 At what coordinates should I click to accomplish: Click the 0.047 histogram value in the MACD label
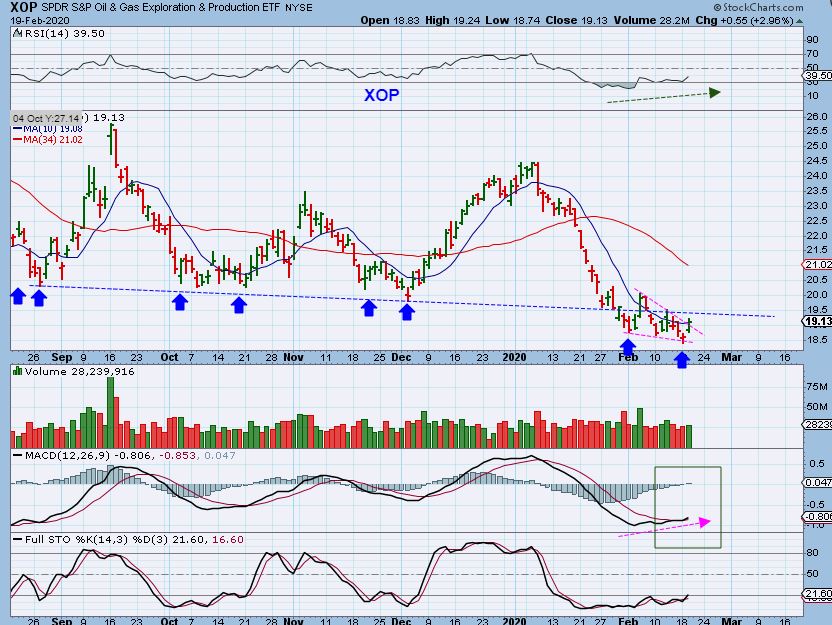(x=220, y=455)
